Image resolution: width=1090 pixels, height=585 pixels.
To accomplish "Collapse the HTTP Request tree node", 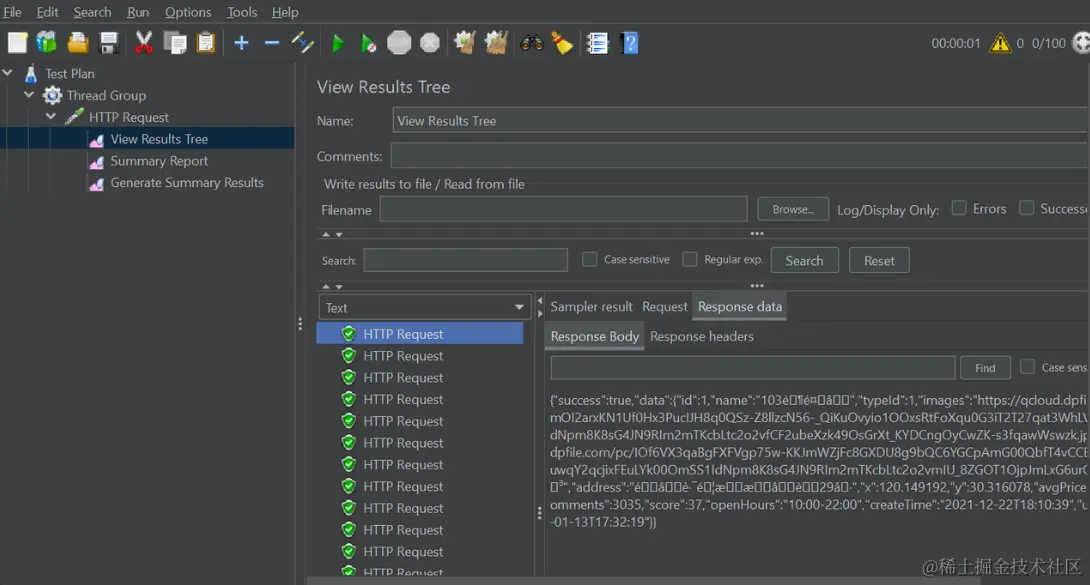I will tap(51, 116).
